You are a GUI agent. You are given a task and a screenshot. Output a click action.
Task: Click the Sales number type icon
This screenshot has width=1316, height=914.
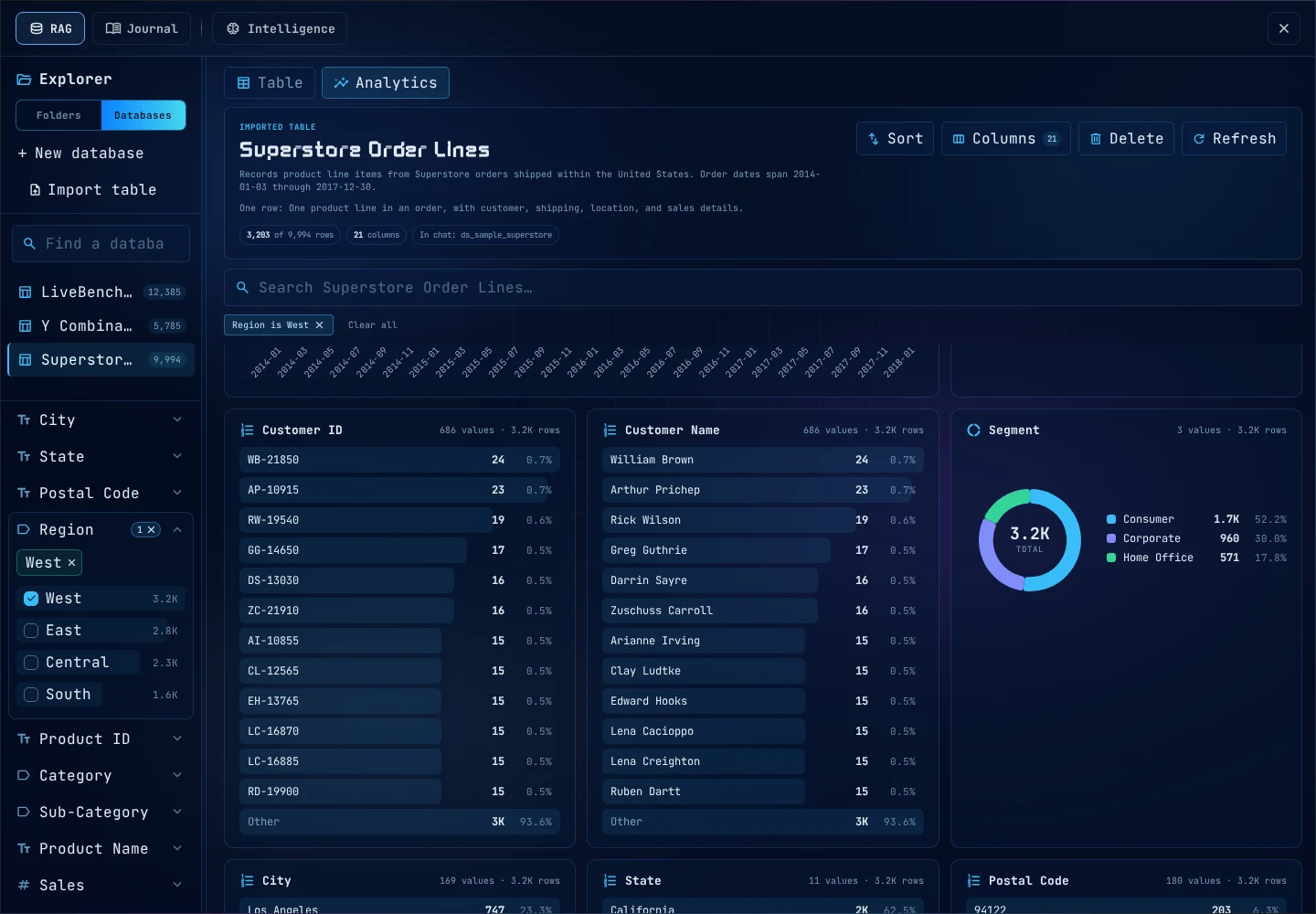[24, 885]
